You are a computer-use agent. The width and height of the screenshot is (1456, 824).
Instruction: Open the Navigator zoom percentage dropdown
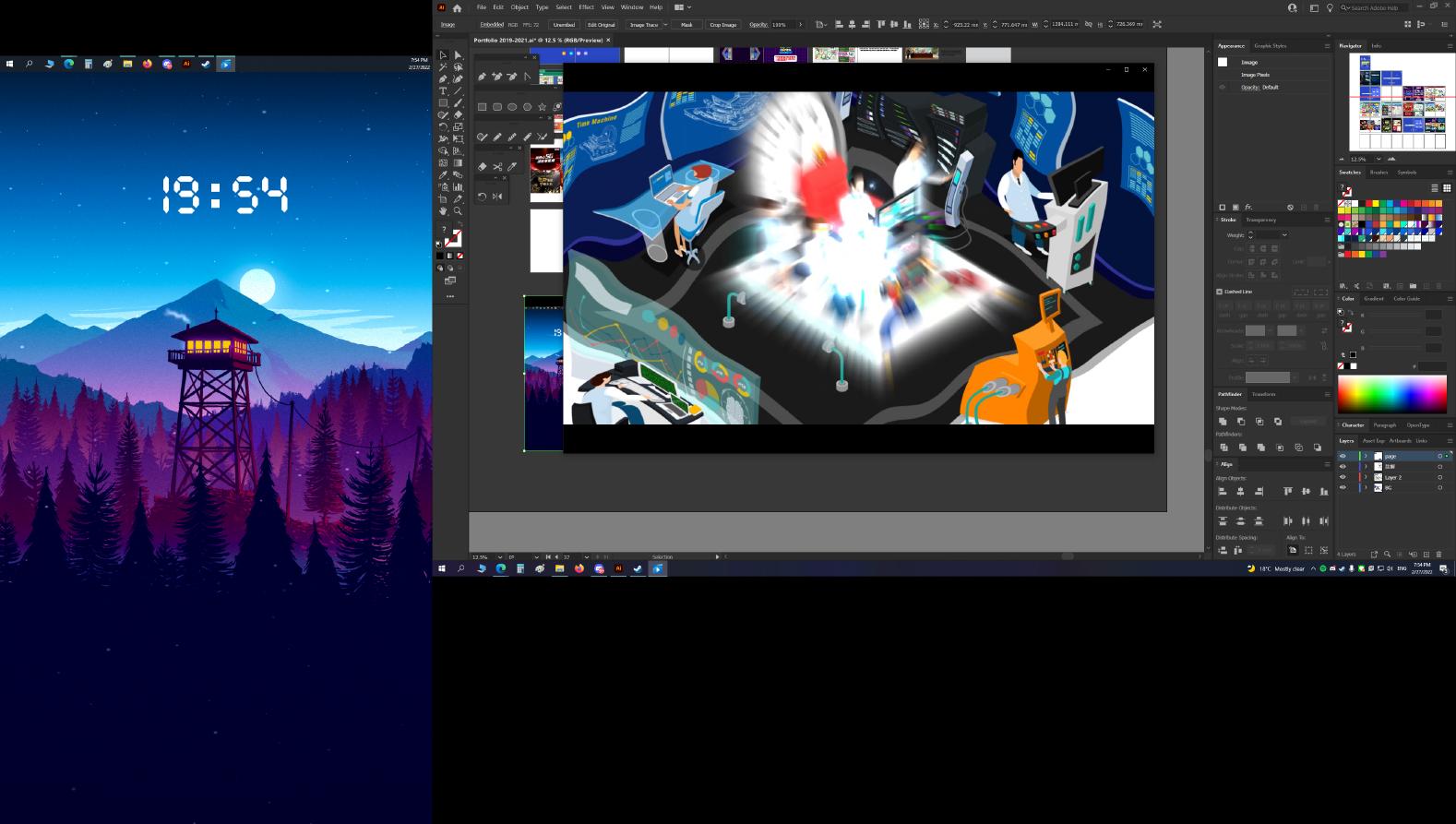pos(1378,159)
